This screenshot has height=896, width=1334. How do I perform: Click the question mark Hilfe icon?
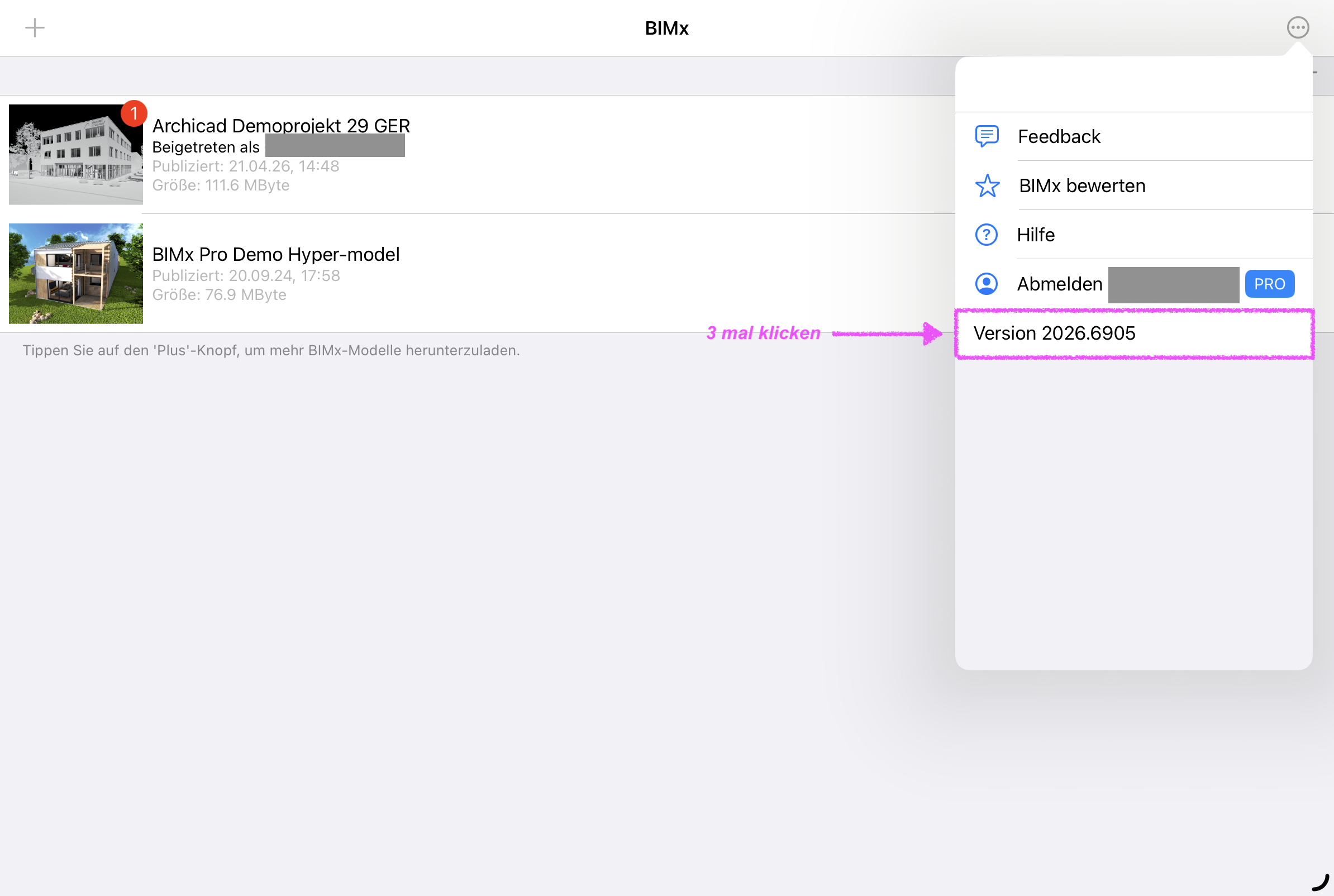[986, 235]
